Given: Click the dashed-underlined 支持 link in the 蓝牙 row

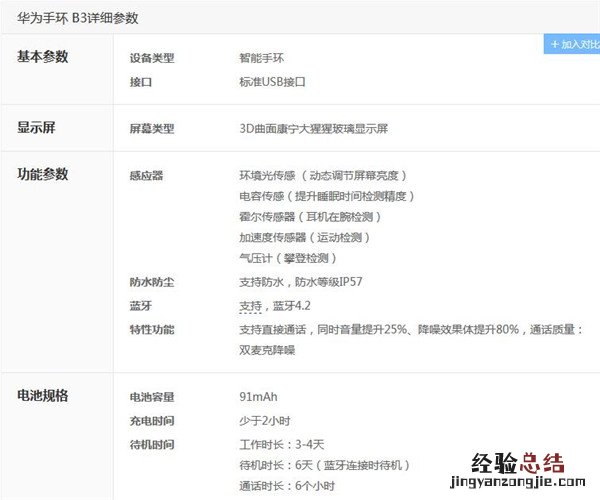Looking at the screenshot, I should 250,305.
